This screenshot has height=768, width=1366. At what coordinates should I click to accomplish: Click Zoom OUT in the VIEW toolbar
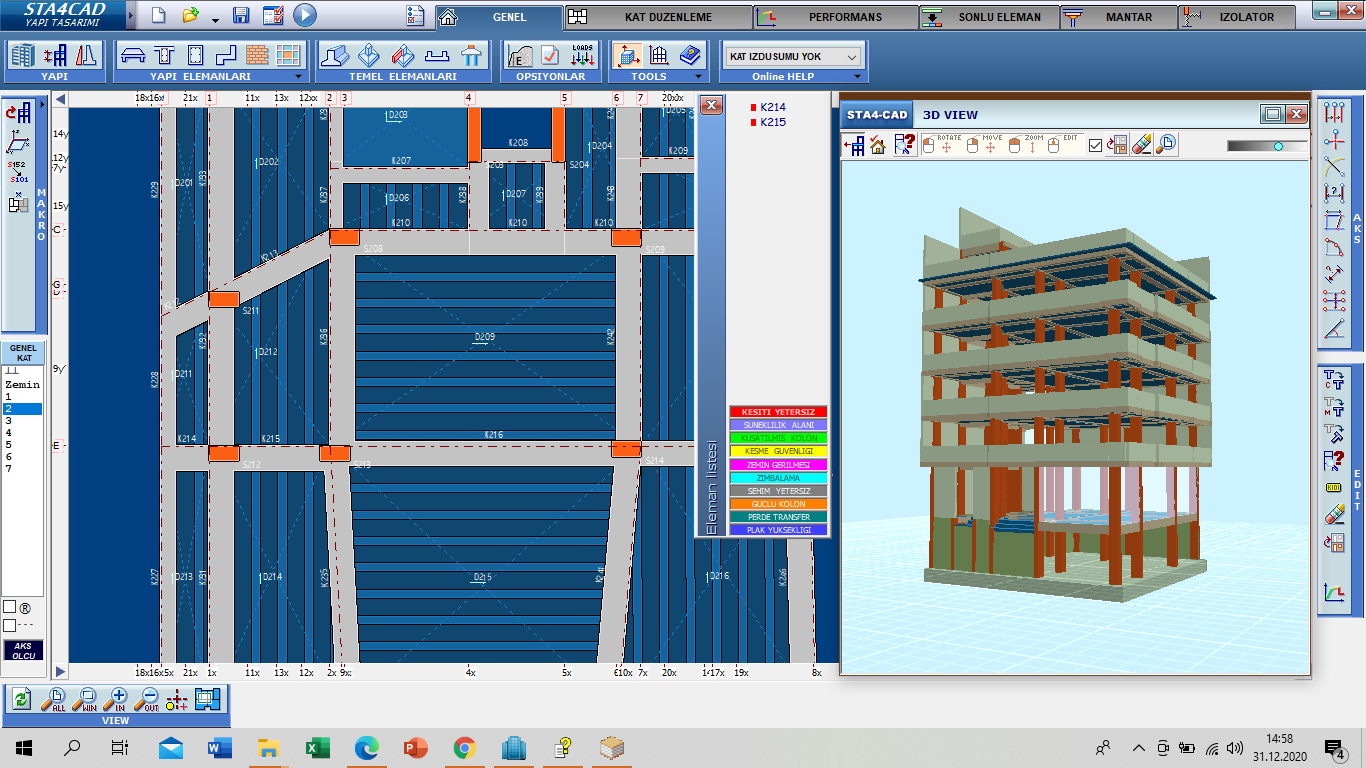pos(149,700)
